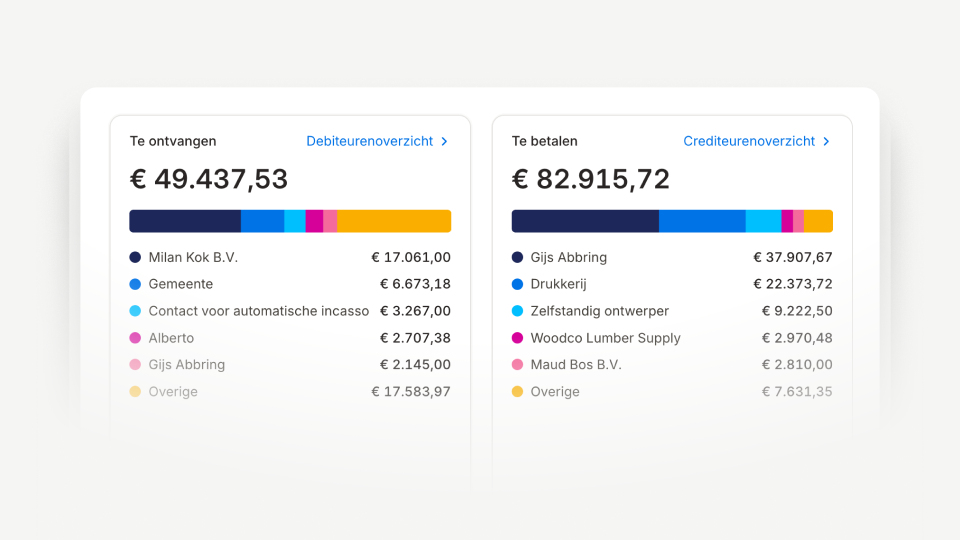Click cyan dot beside Contact voor automatische incasso

[135, 311]
